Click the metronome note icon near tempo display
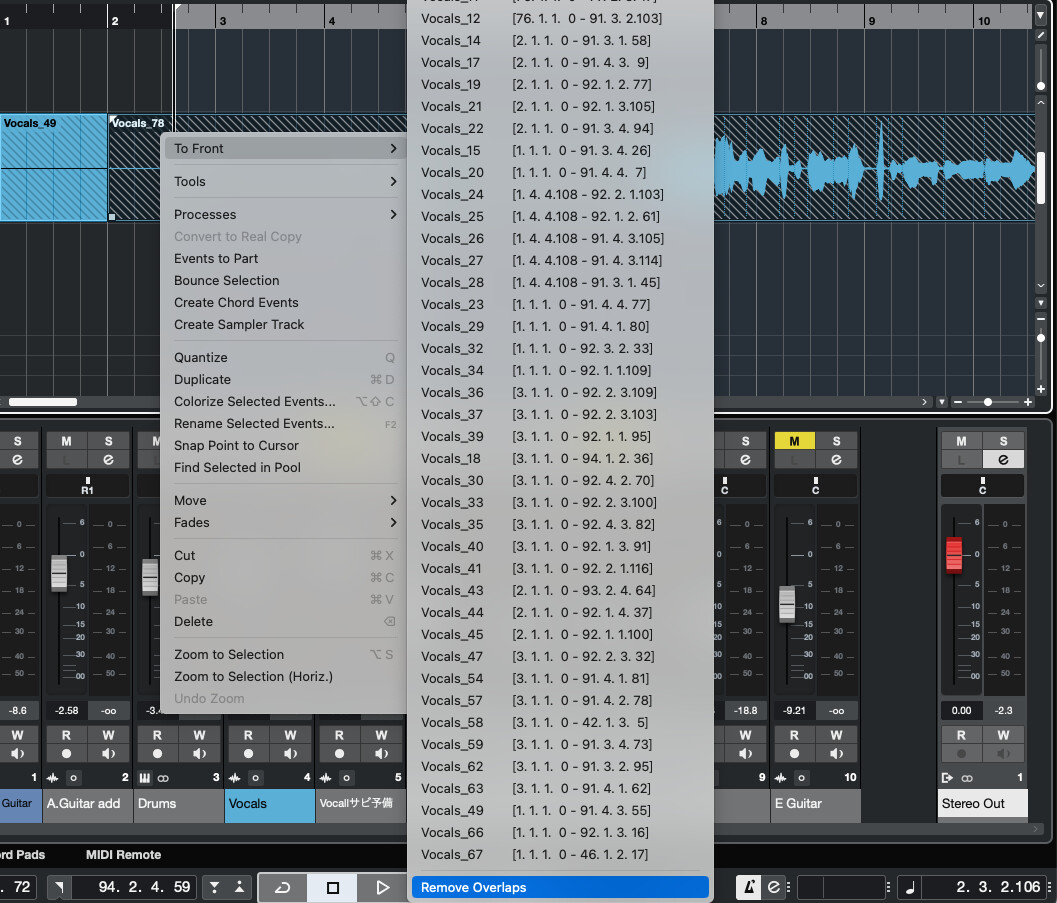Image resolution: width=1057 pixels, height=903 pixels. coord(909,887)
